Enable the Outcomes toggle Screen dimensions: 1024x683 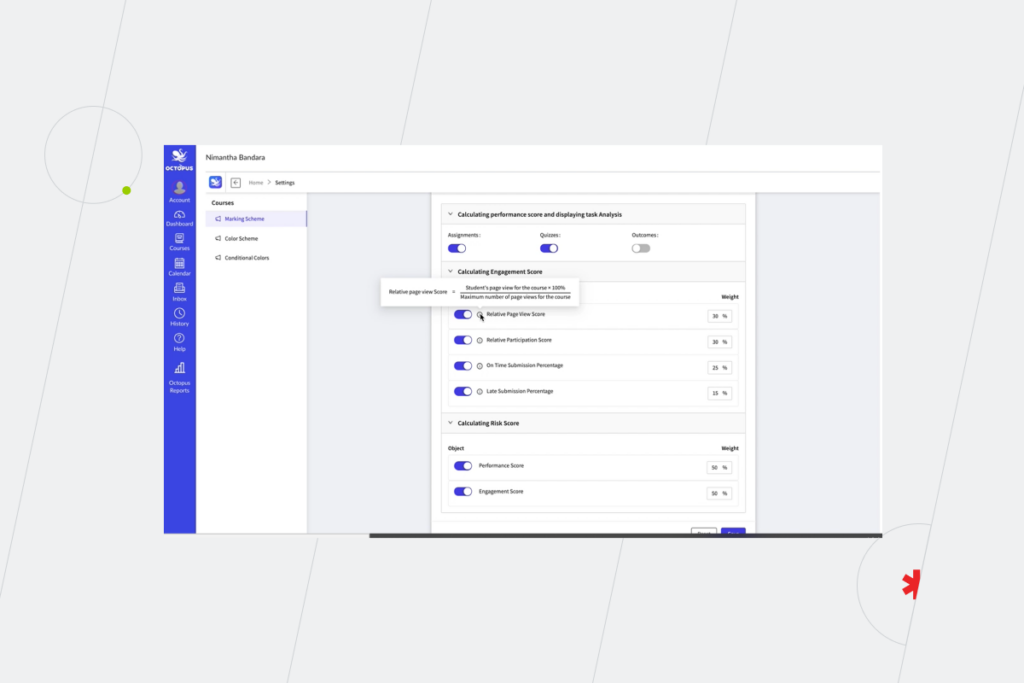click(640, 248)
